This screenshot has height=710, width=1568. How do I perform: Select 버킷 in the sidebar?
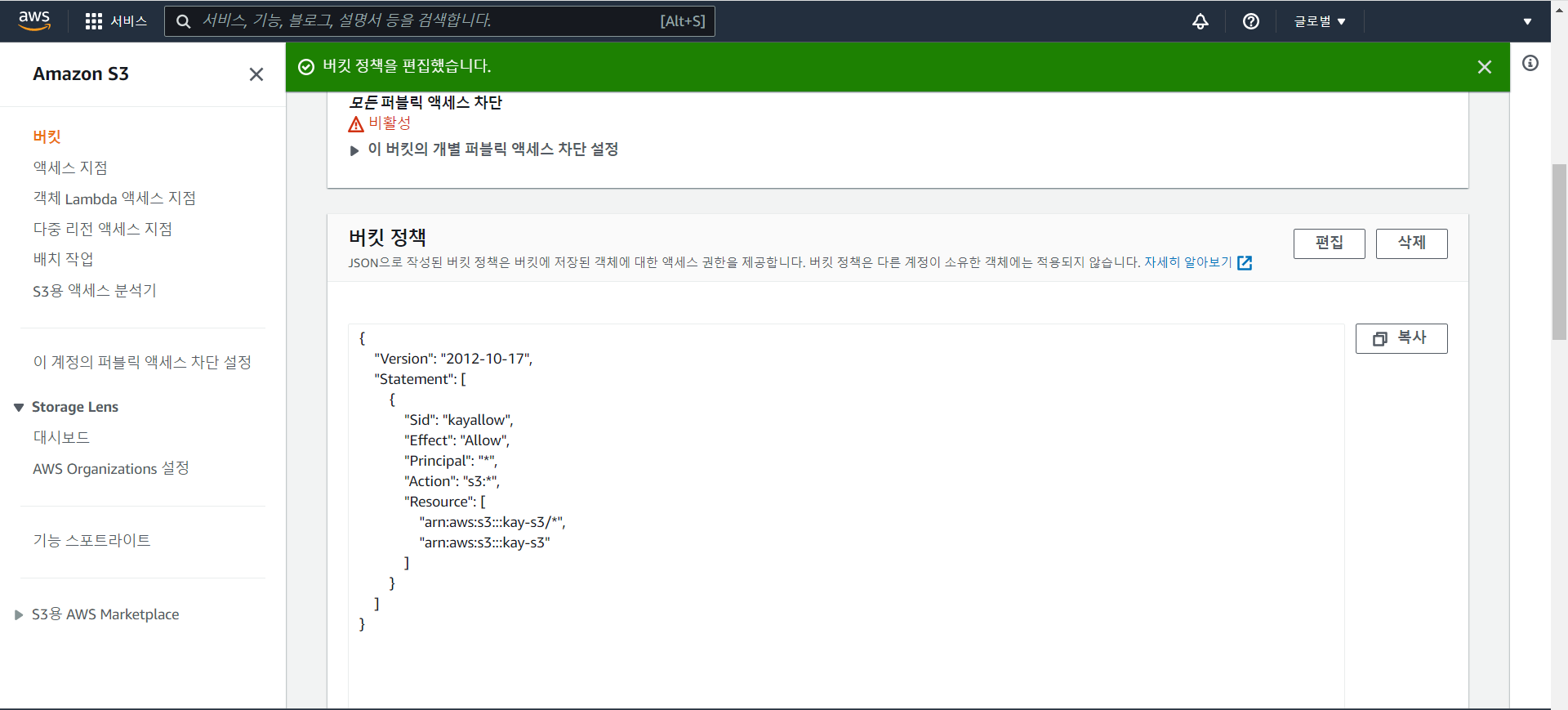[x=47, y=136]
